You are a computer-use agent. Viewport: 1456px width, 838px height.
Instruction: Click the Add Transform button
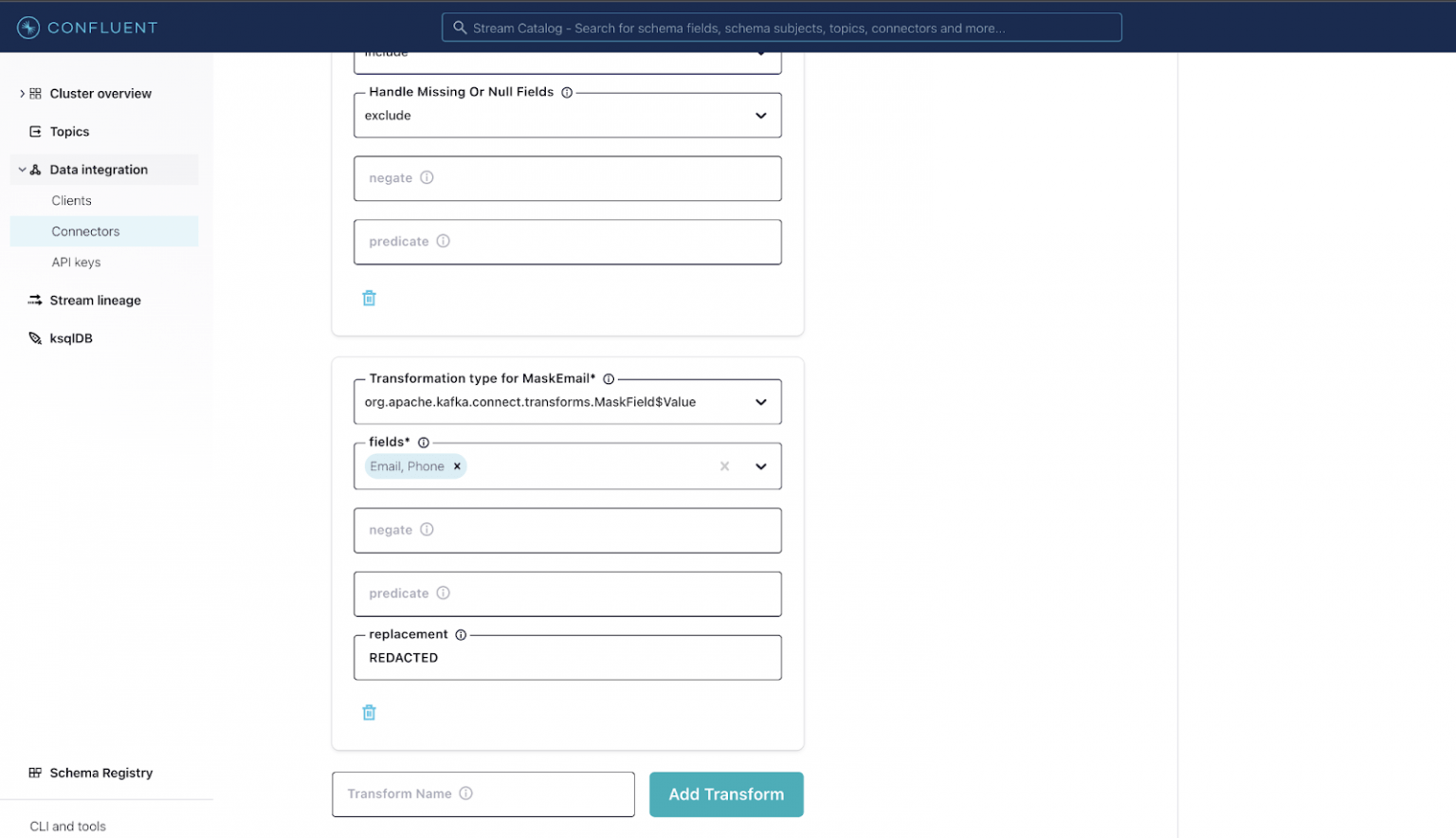(726, 794)
